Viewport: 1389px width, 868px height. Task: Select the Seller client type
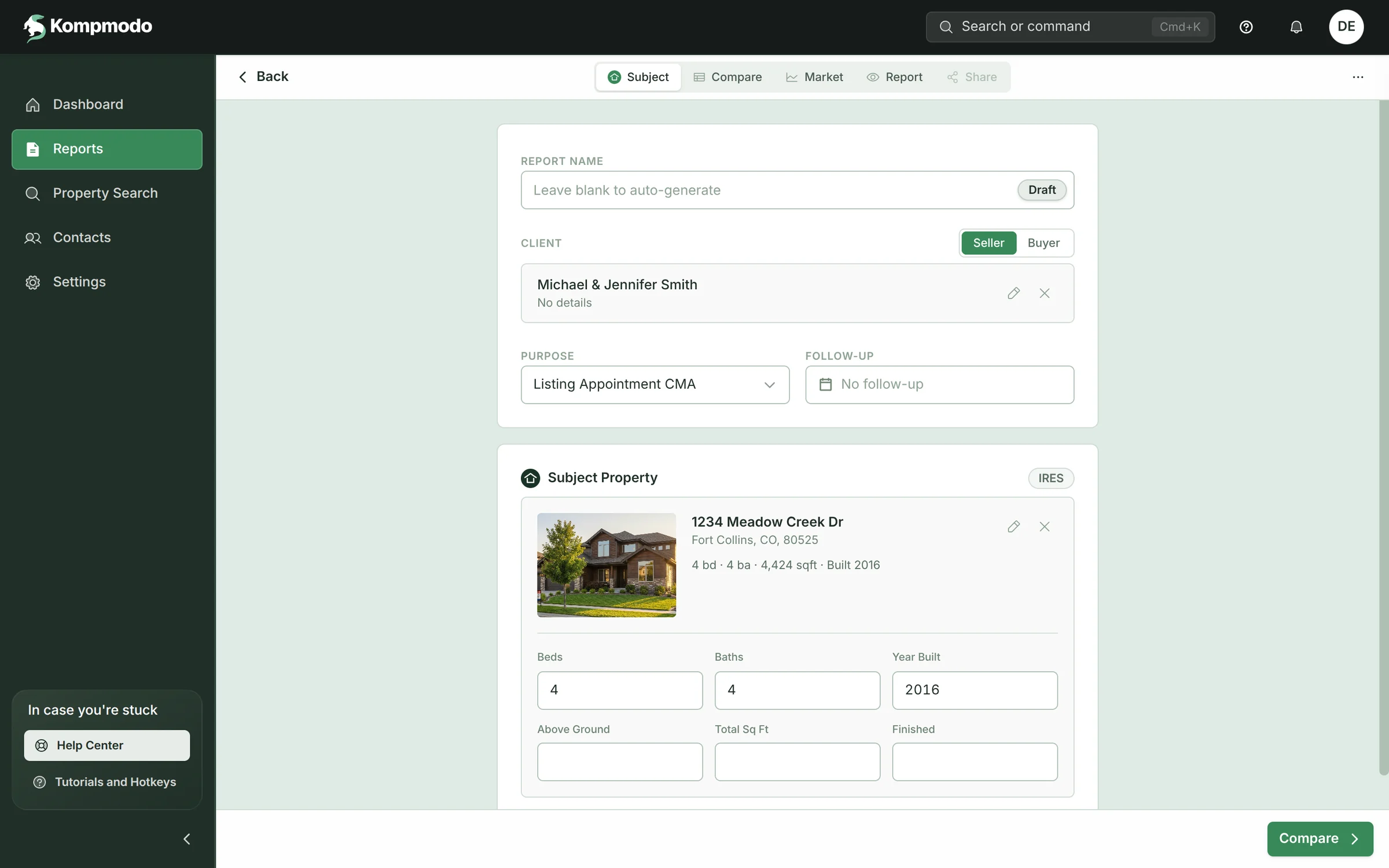(x=989, y=243)
